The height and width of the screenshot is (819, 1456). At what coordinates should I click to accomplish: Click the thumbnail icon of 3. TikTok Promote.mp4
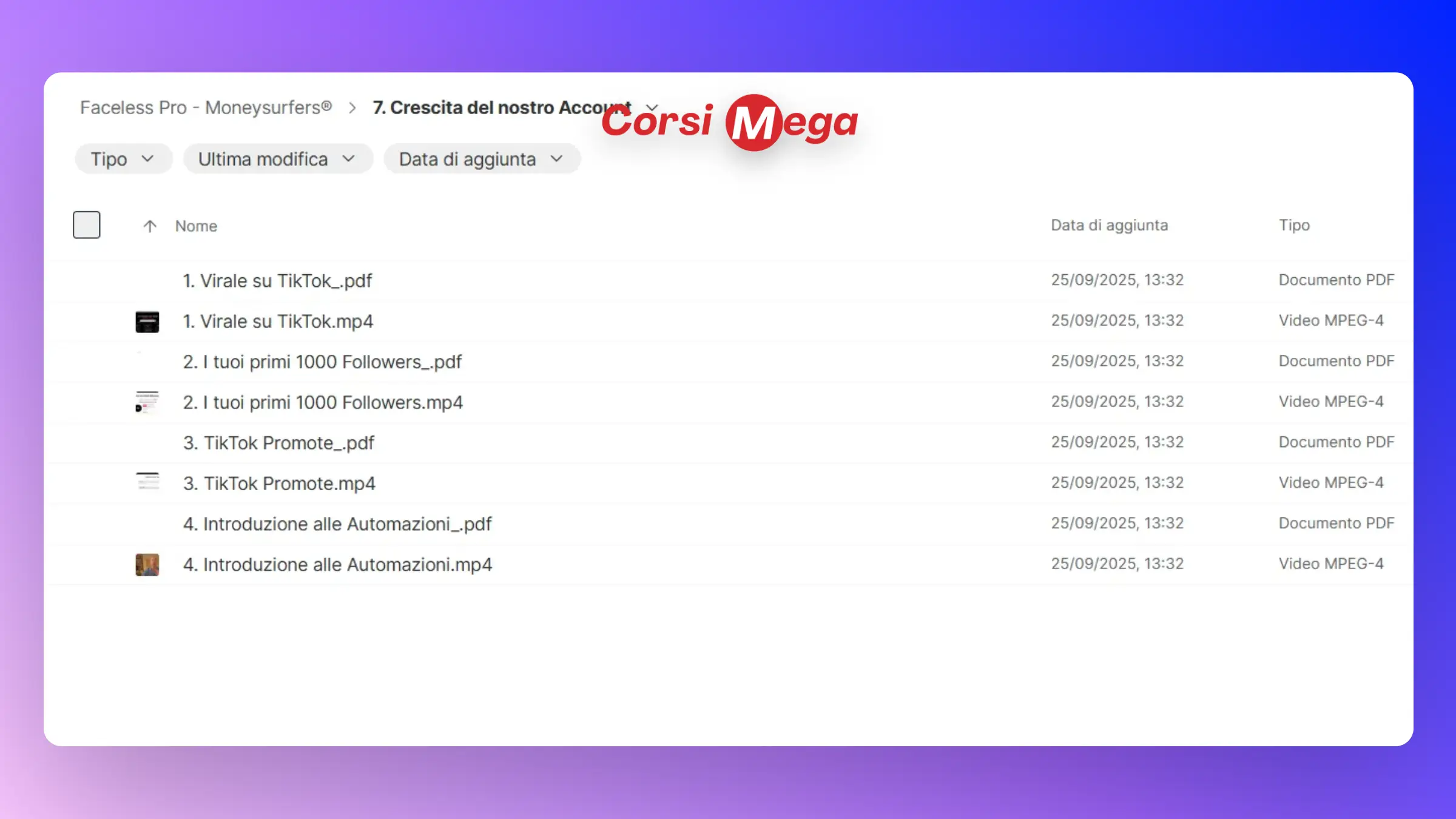pos(147,483)
